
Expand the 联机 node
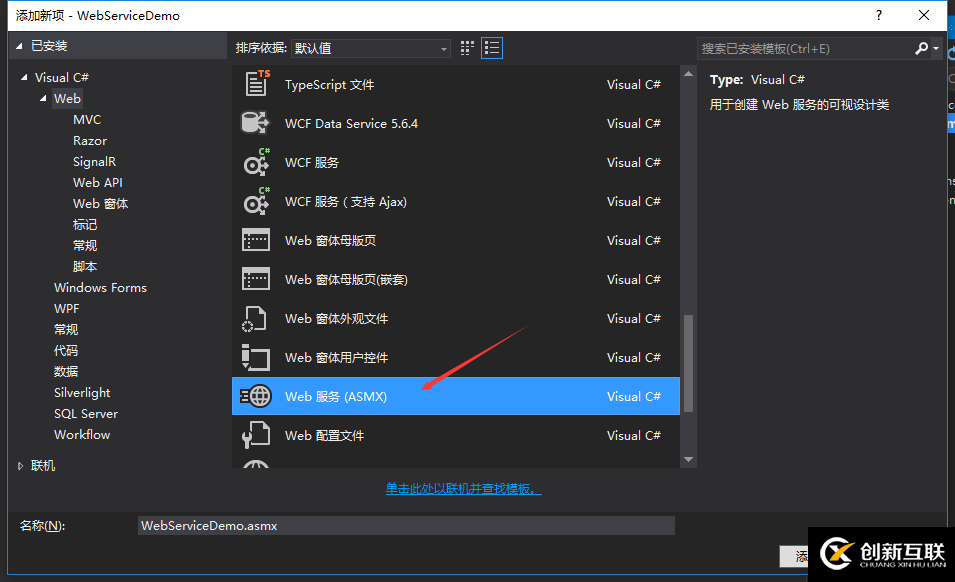click(x=18, y=465)
